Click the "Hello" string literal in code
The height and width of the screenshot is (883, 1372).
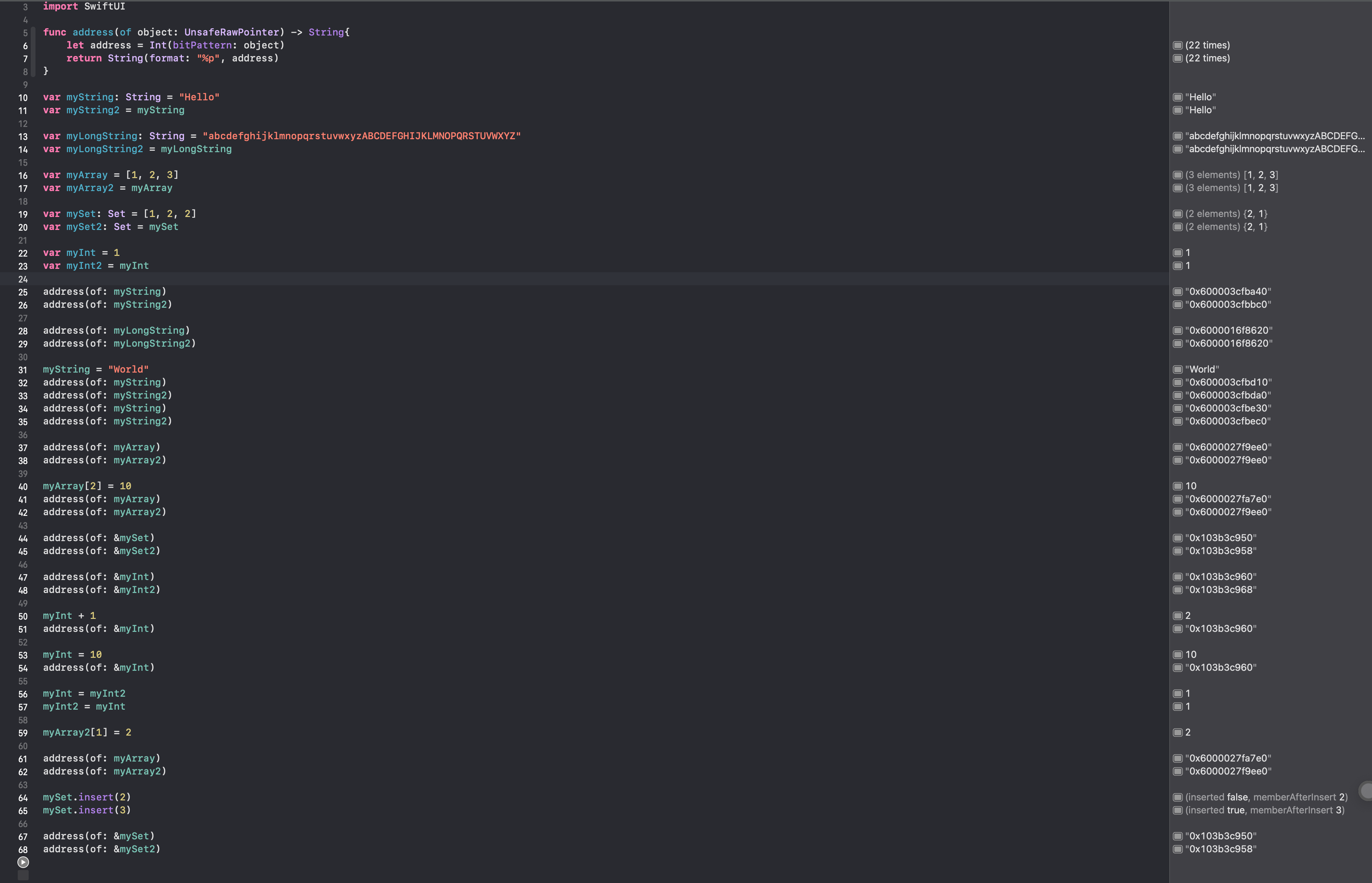[199, 97]
